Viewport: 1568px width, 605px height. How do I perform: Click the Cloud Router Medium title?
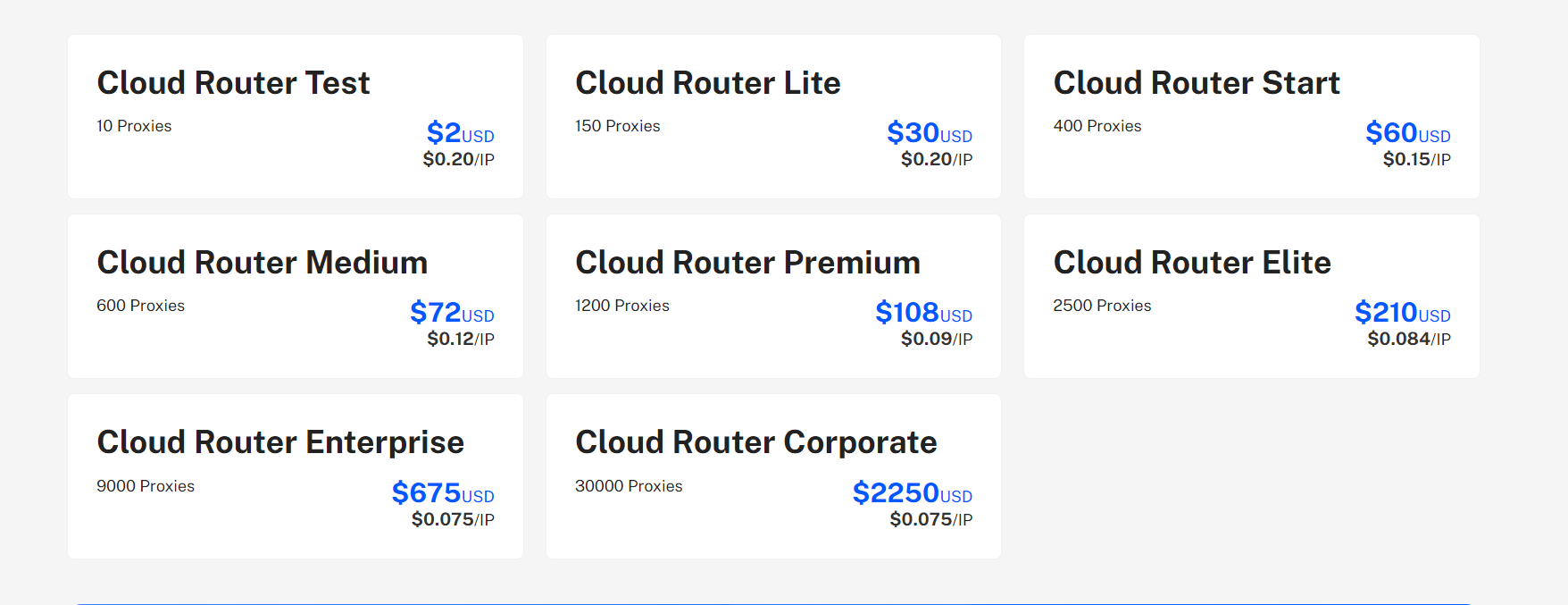coord(263,263)
